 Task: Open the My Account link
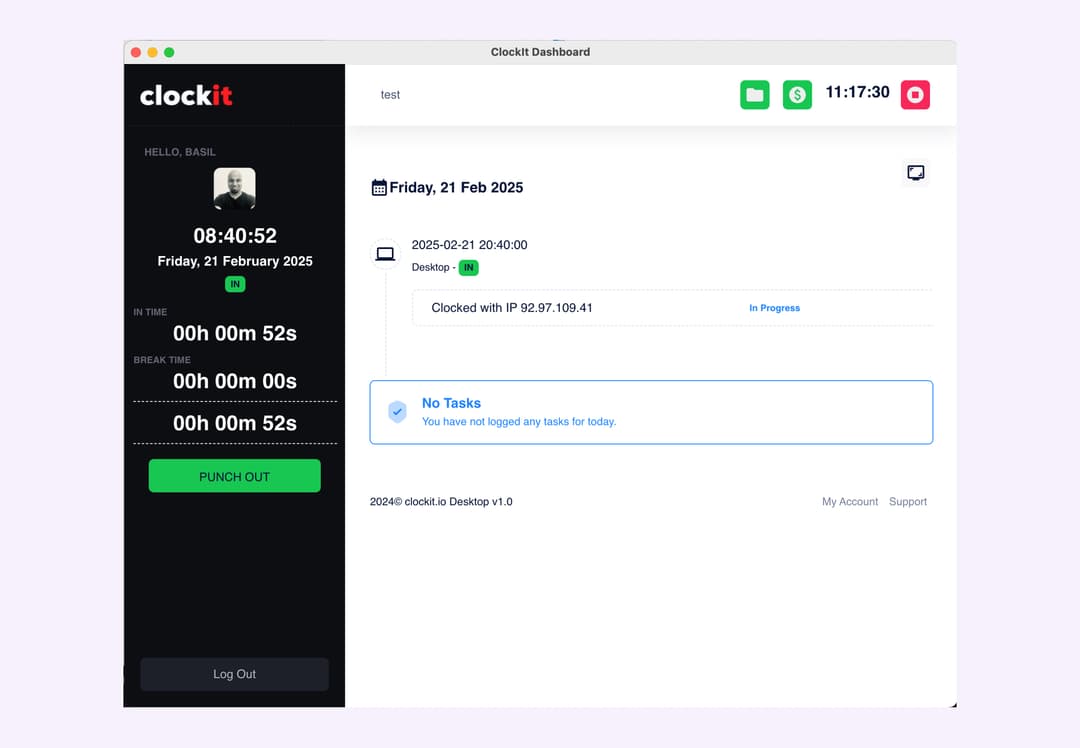point(849,501)
